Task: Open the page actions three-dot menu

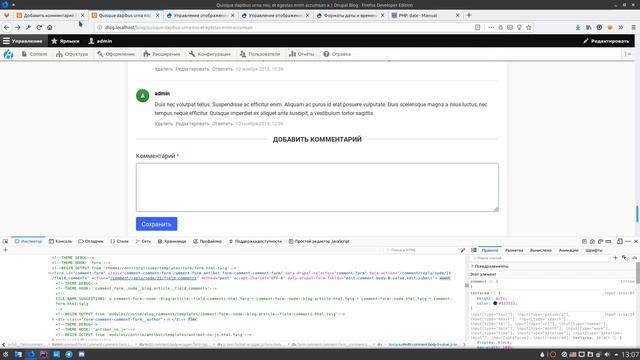Action: click(491, 27)
